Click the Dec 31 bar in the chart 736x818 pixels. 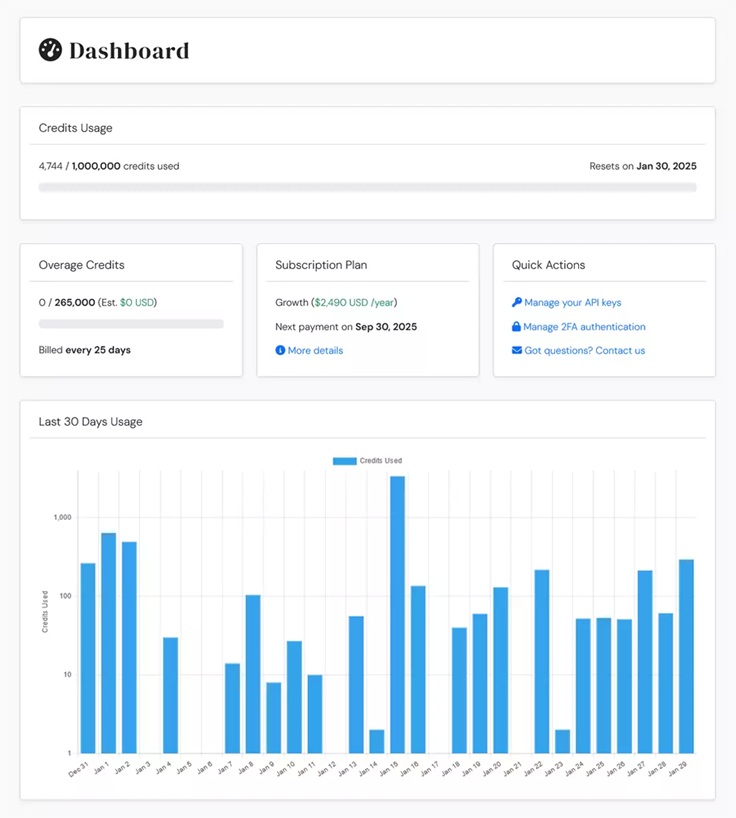tap(88, 658)
